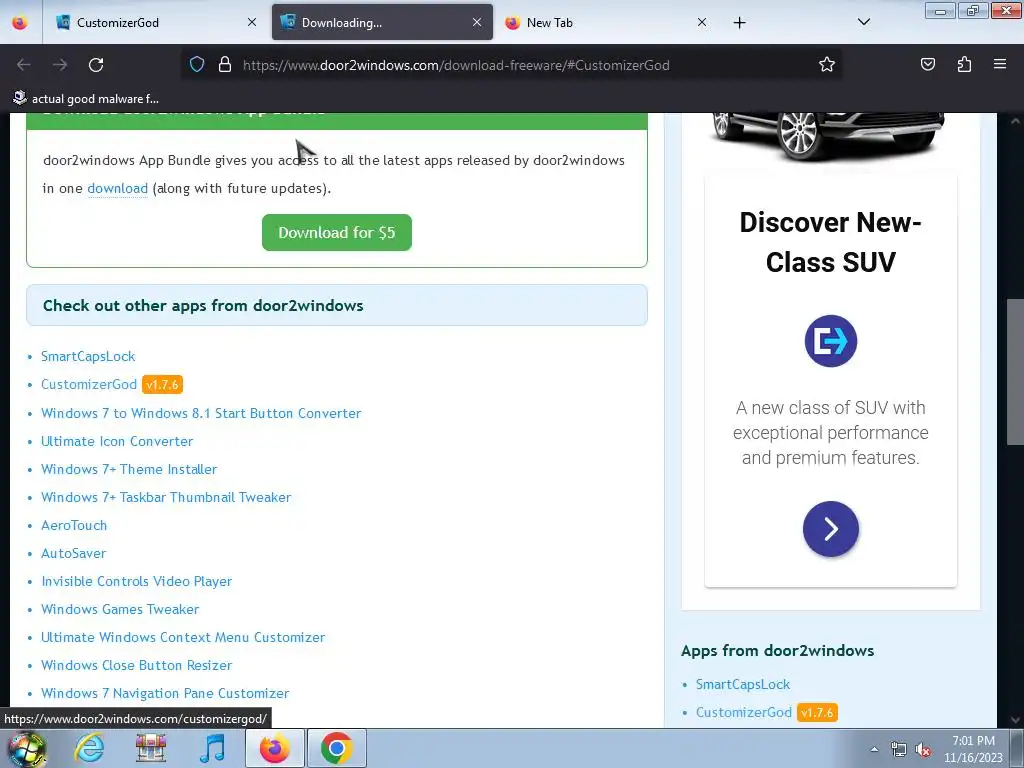Switch to the CustomizerGod tab

tap(157, 22)
